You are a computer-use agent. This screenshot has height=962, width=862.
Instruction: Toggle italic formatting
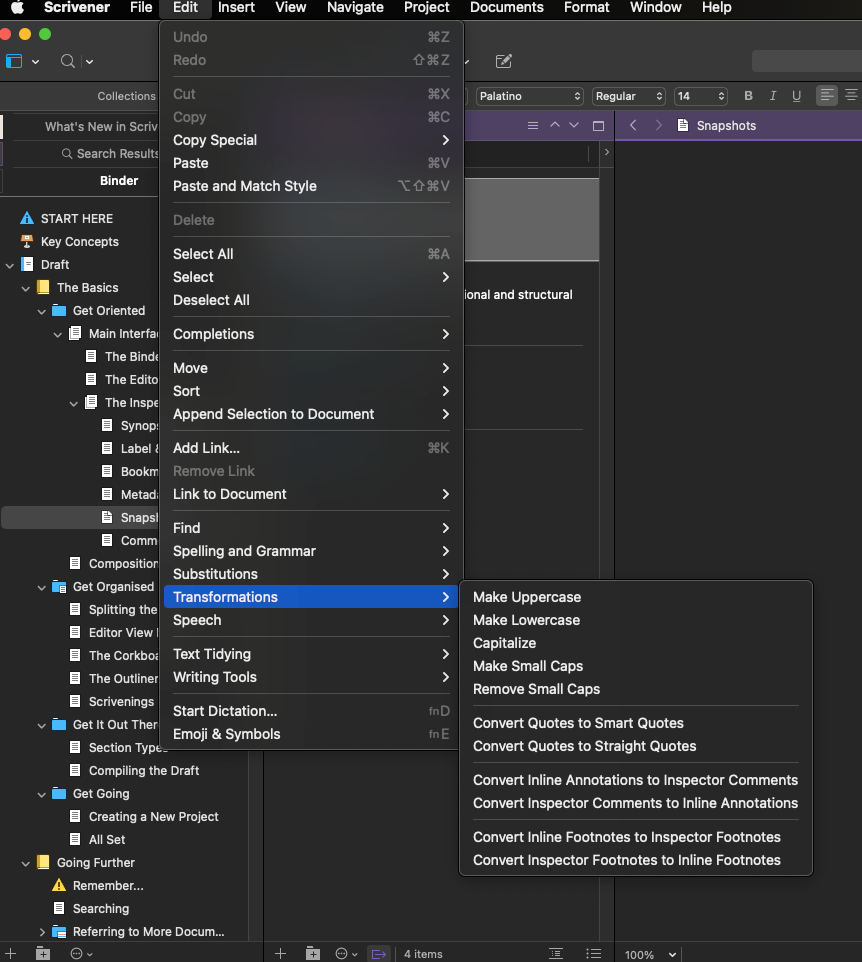[x=772, y=96]
